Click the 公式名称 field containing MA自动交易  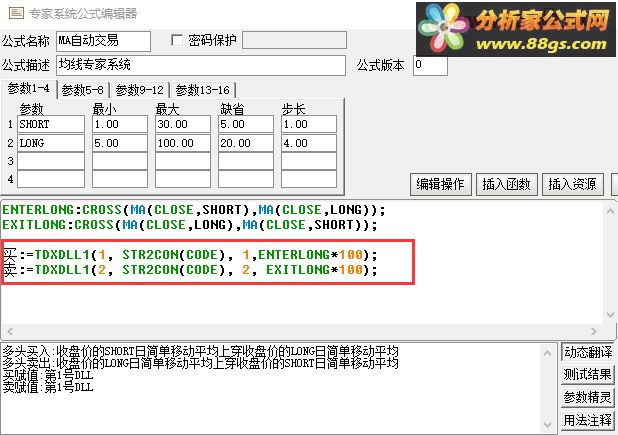click(103, 41)
